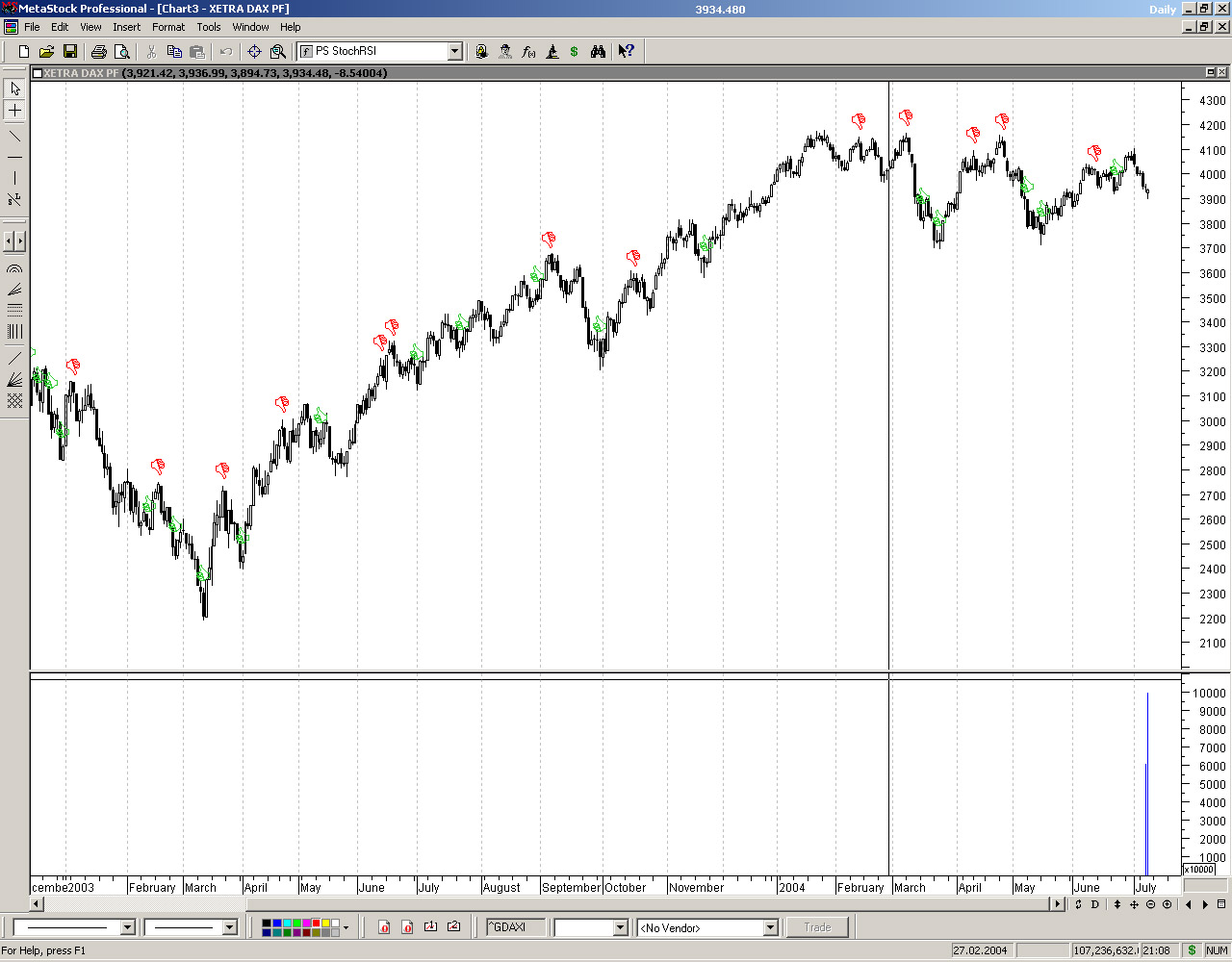Click the crosshair Choose Security icon

pos(254,51)
